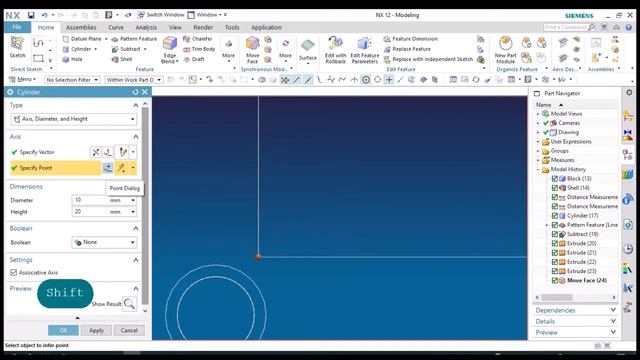The width and height of the screenshot is (640, 360).
Task: Toggle Move Face (24) checkbox
Action: (x=555, y=280)
